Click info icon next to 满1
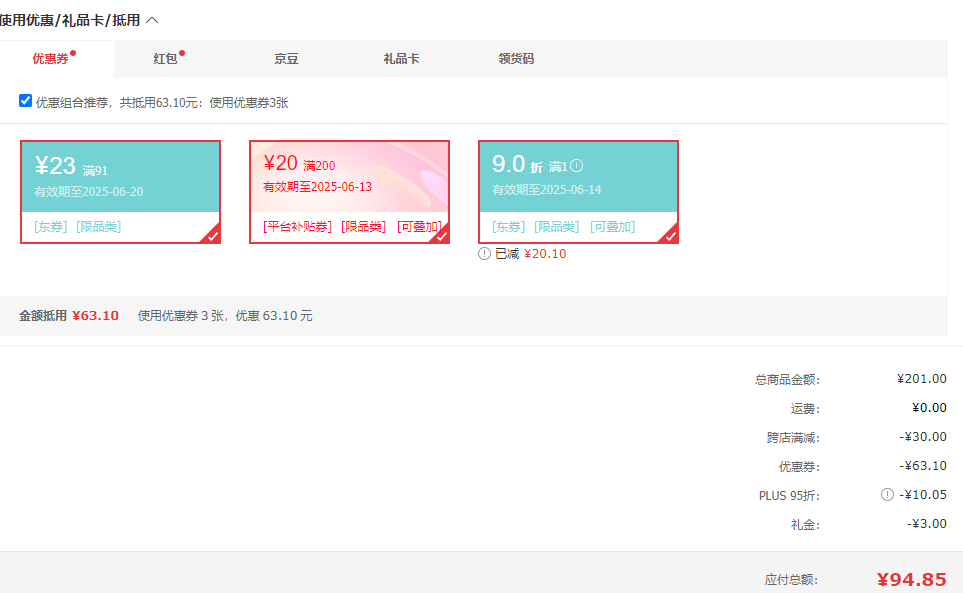The image size is (963, 593). point(576,166)
